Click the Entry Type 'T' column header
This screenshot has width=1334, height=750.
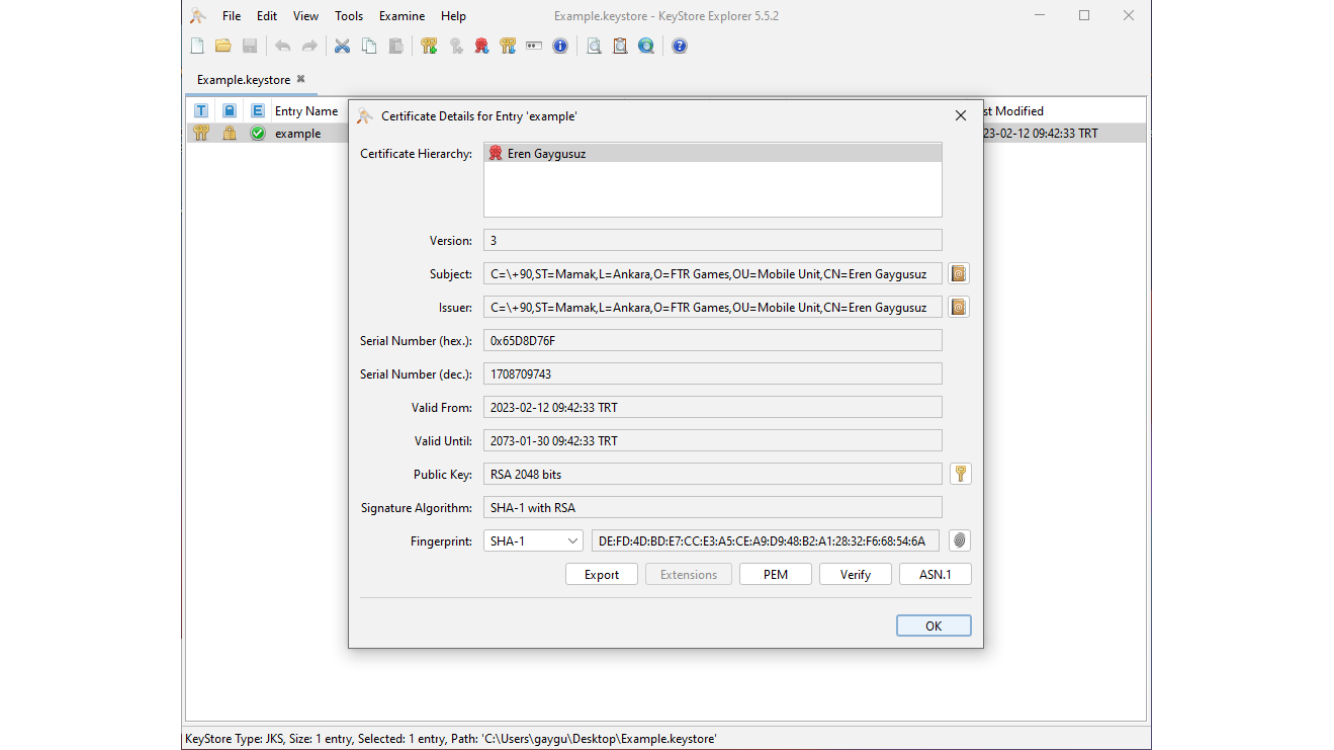tap(201, 111)
